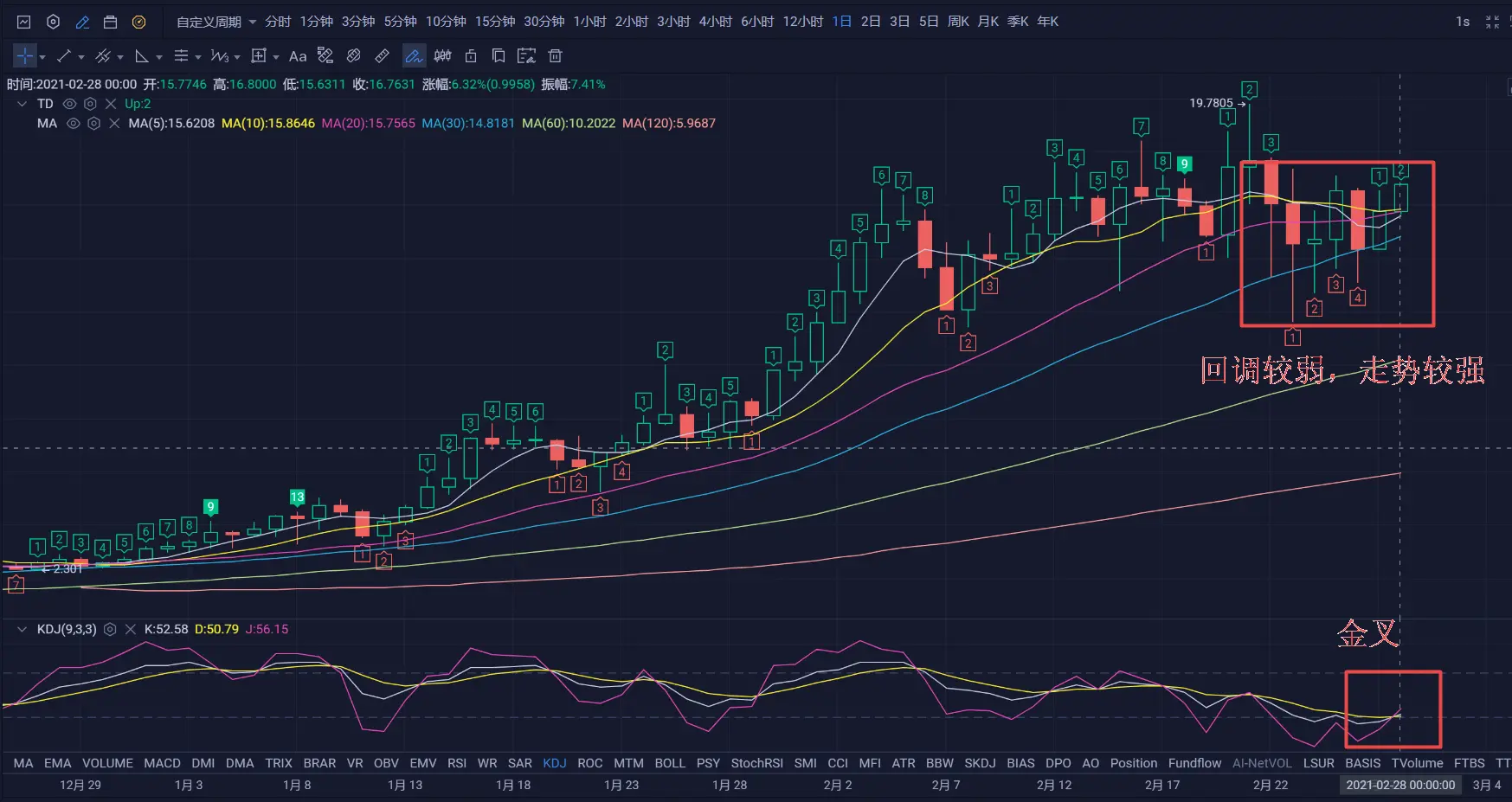The height and width of the screenshot is (802, 1512).
Task: Toggle TD indicator visibility eye
Action: point(70,104)
